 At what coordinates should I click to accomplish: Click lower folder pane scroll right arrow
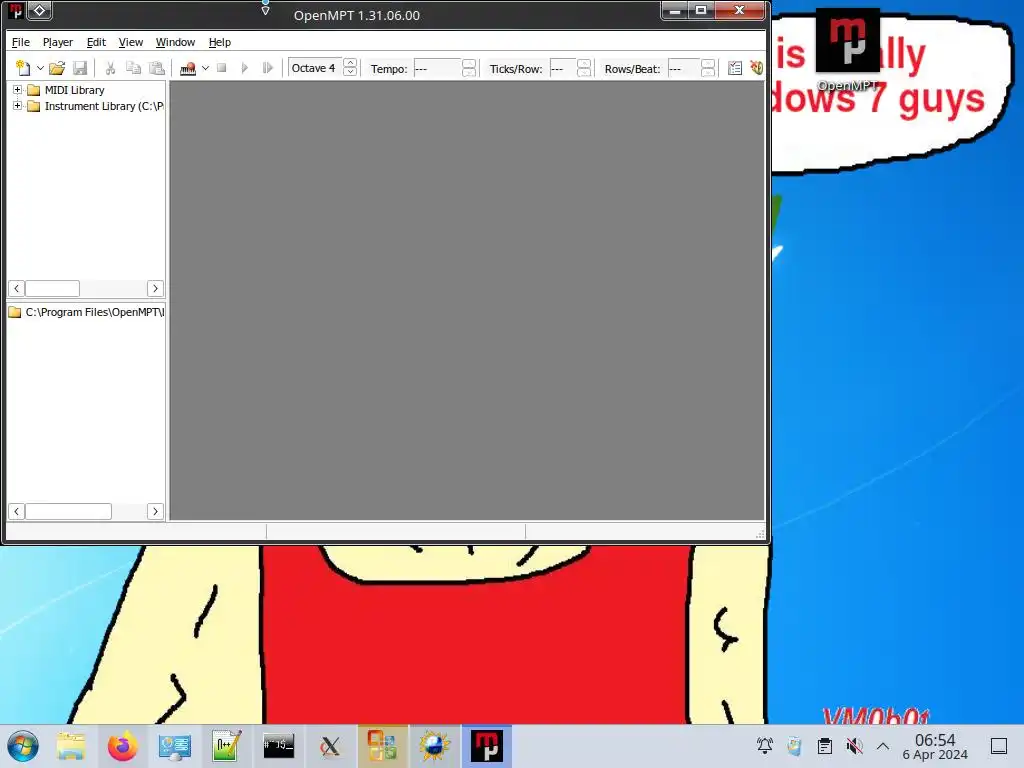155,511
